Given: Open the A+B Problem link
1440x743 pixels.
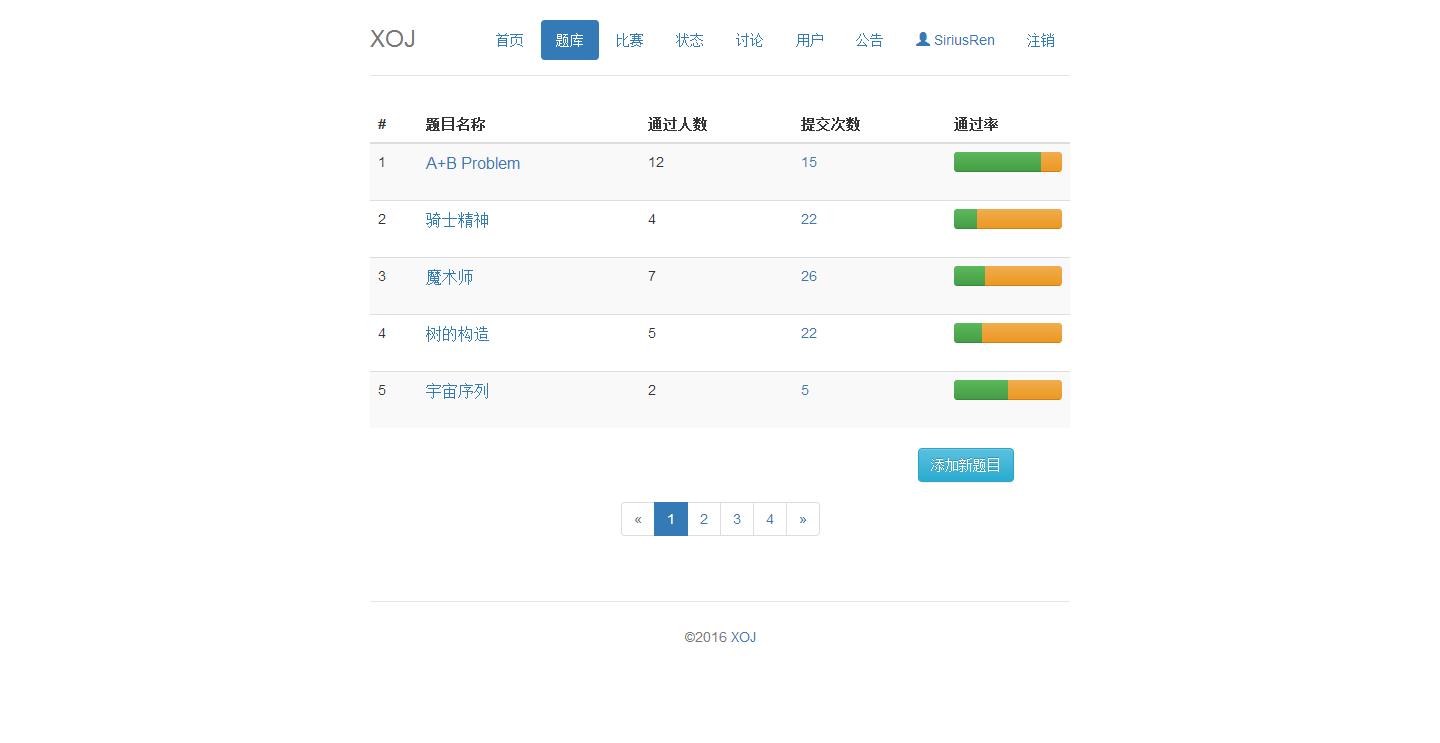Looking at the screenshot, I should pyautogui.click(x=473, y=163).
